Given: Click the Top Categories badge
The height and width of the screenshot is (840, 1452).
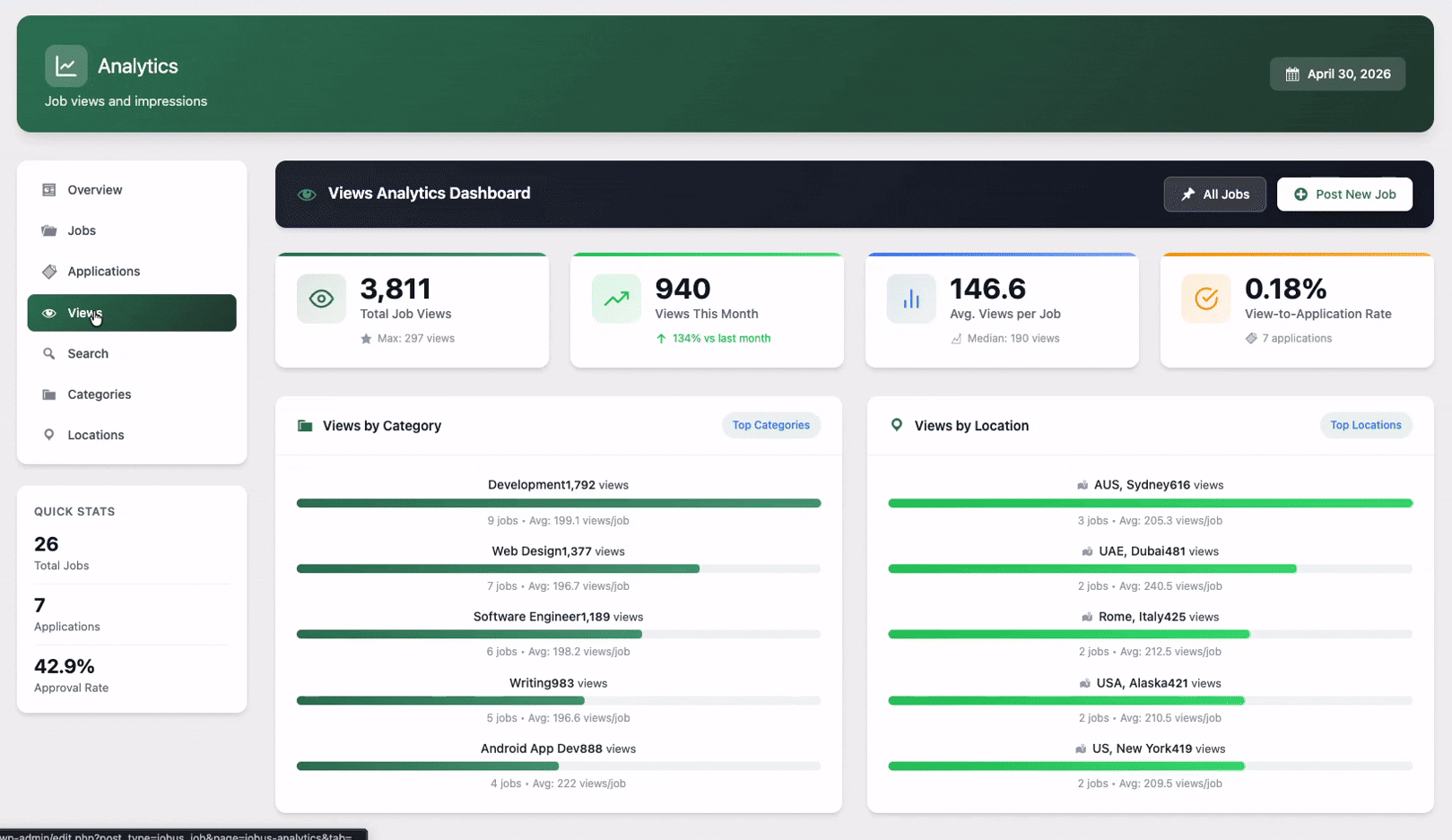Looking at the screenshot, I should coord(770,425).
